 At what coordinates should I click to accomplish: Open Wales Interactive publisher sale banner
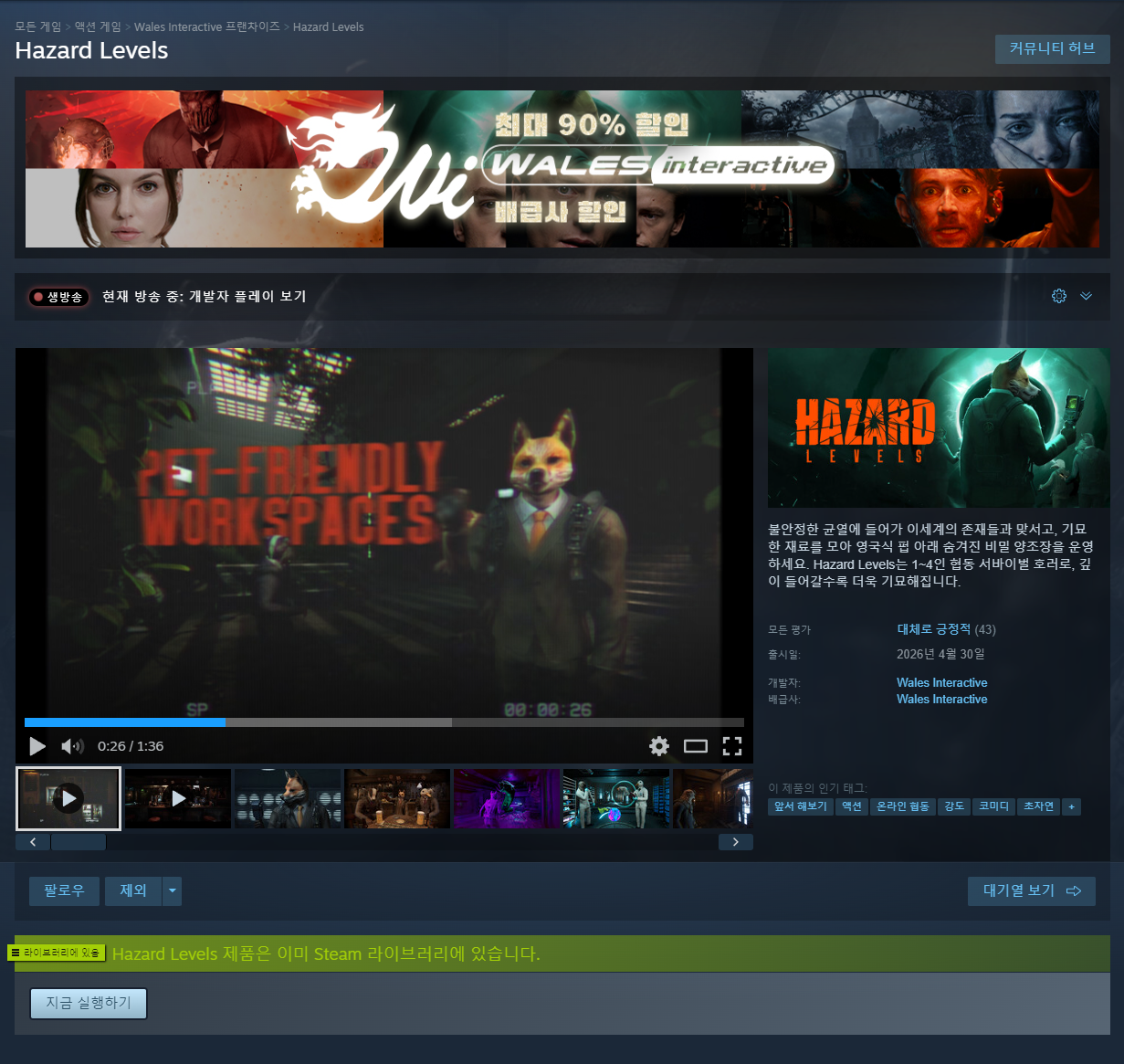point(562,169)
